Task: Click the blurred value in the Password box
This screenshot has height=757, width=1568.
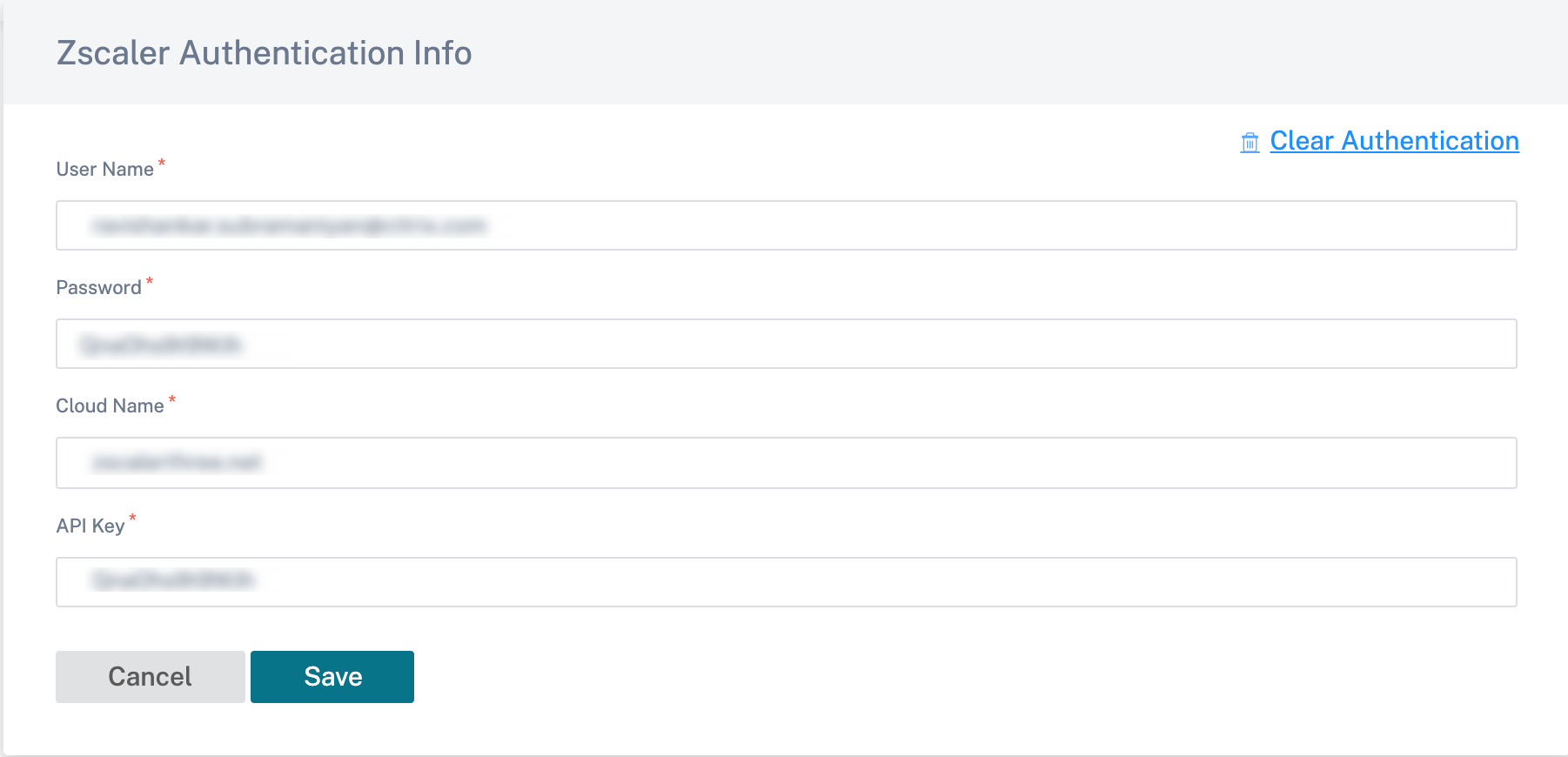Action: (x=161, y=345)
